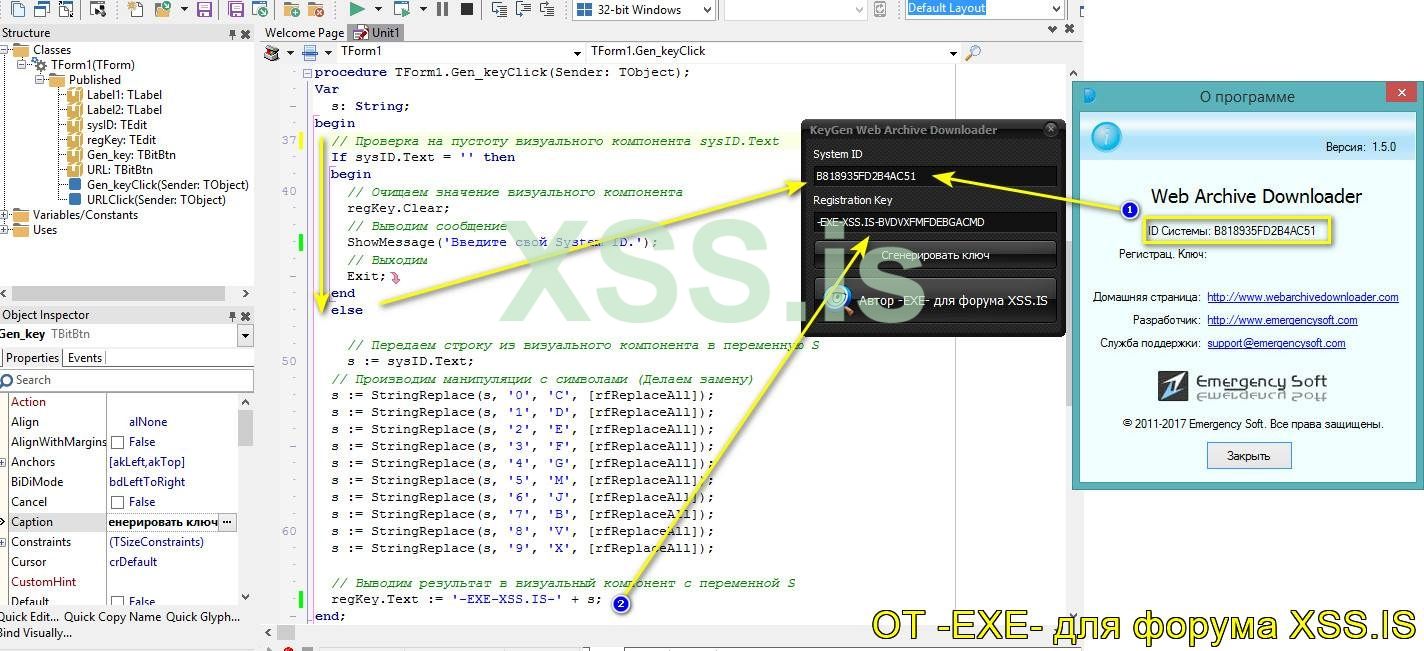Expand the Anchors property
Viewport: 1424px width, 651px height.
click(x=4, y=462)
